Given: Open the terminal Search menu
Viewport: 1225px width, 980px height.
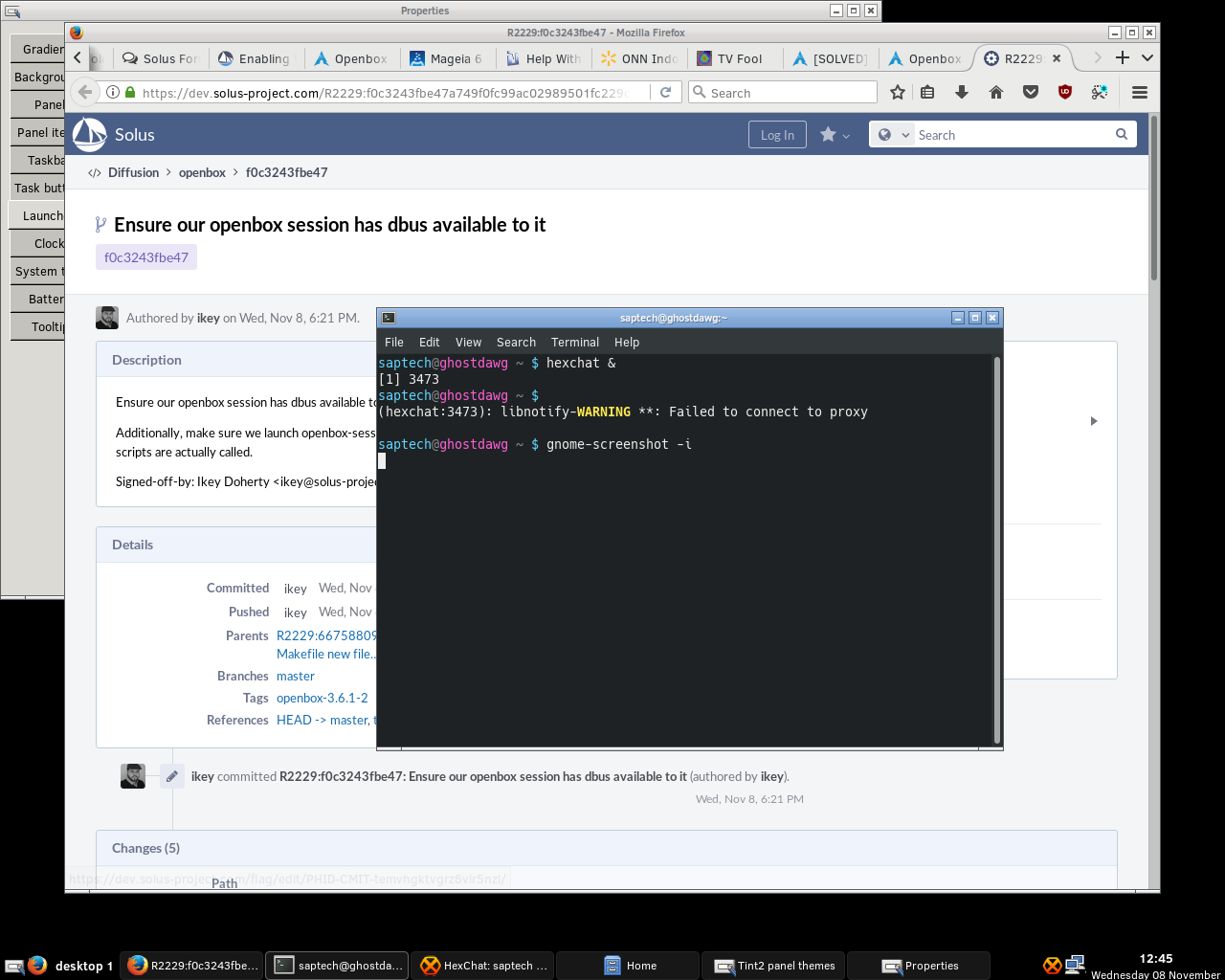Looking at the screenshot, I should (x=516, y=342).
